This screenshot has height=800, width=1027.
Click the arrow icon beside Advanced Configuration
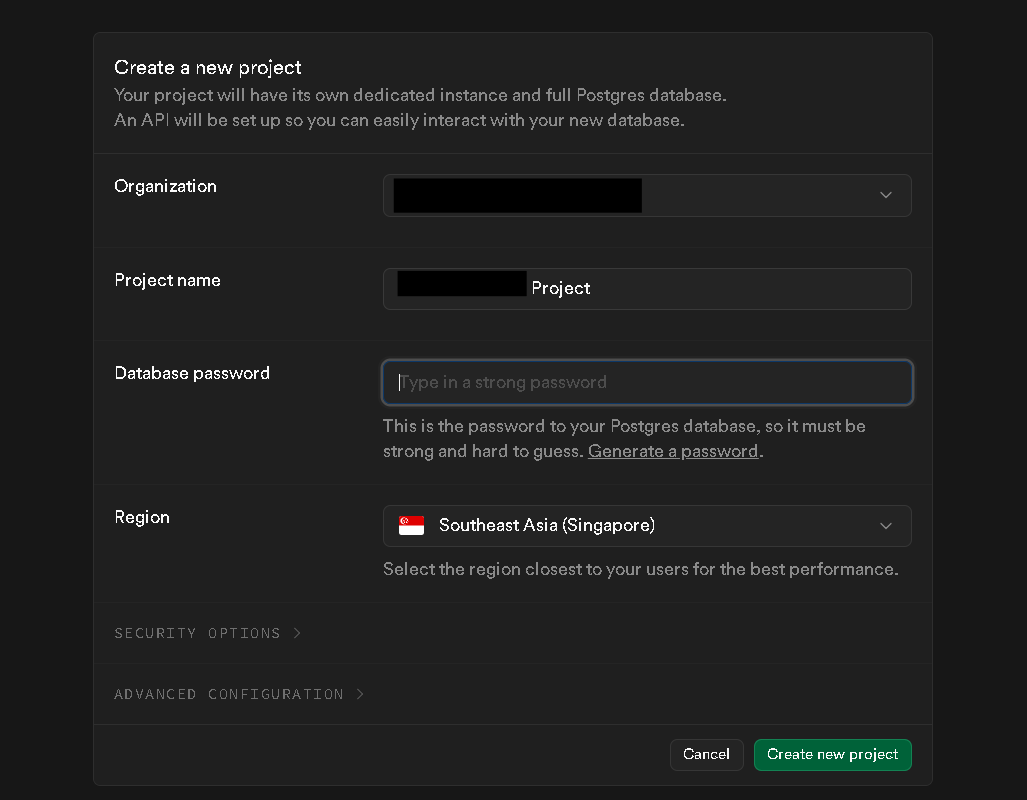tap(360, 694)
